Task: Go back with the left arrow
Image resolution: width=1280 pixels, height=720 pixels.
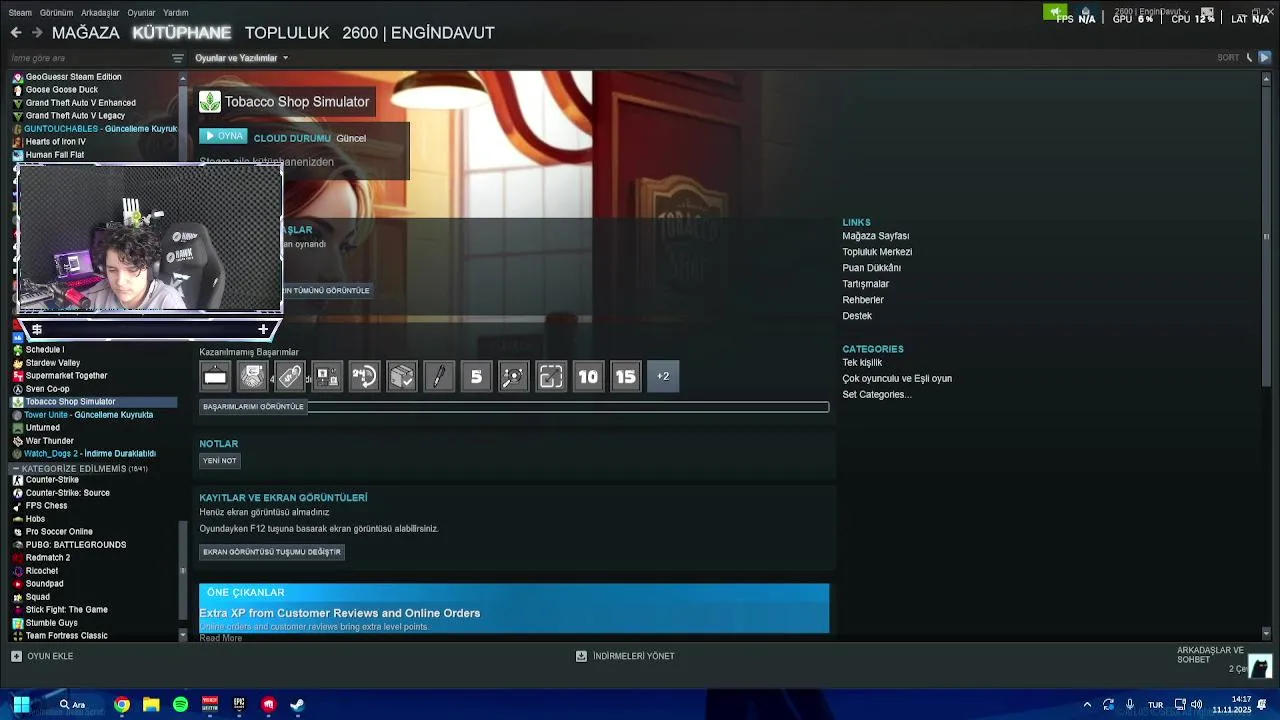Action: point(16,33)
